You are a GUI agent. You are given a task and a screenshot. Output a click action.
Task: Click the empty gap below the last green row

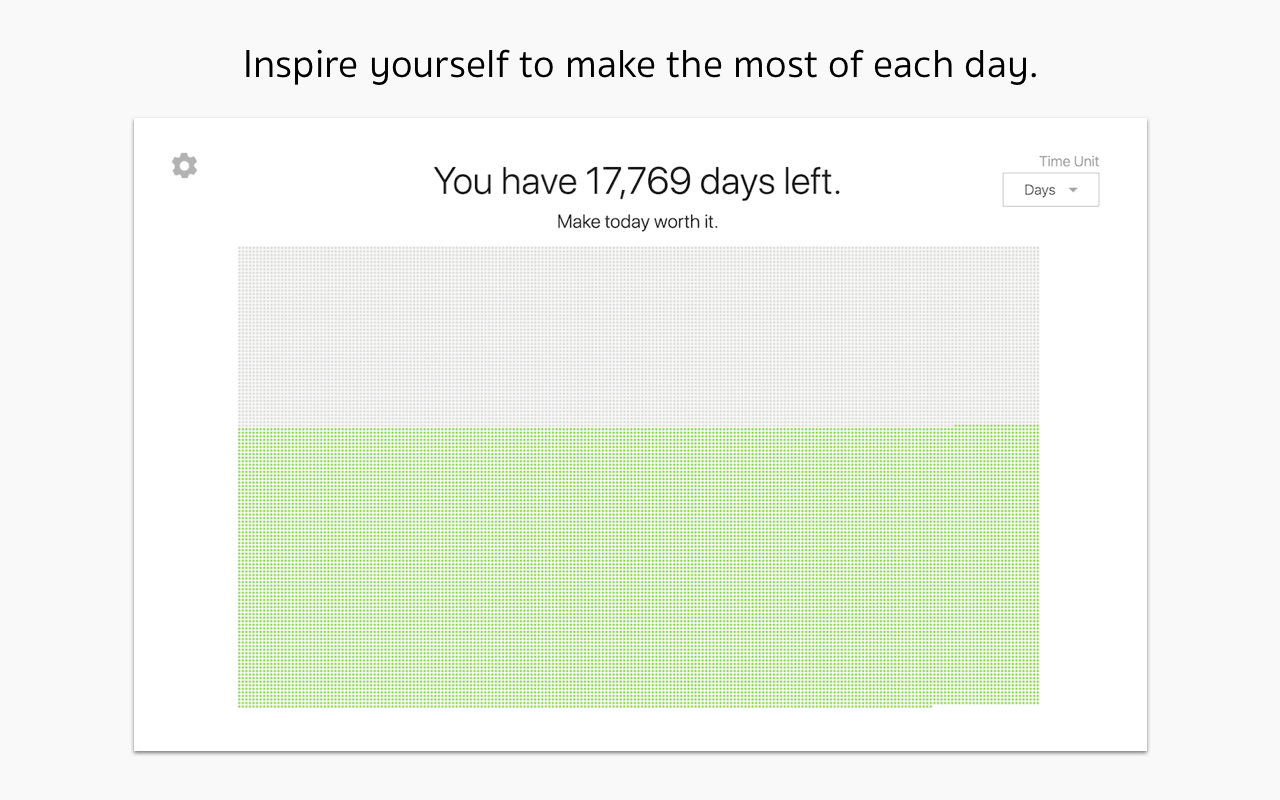(986, 706)
